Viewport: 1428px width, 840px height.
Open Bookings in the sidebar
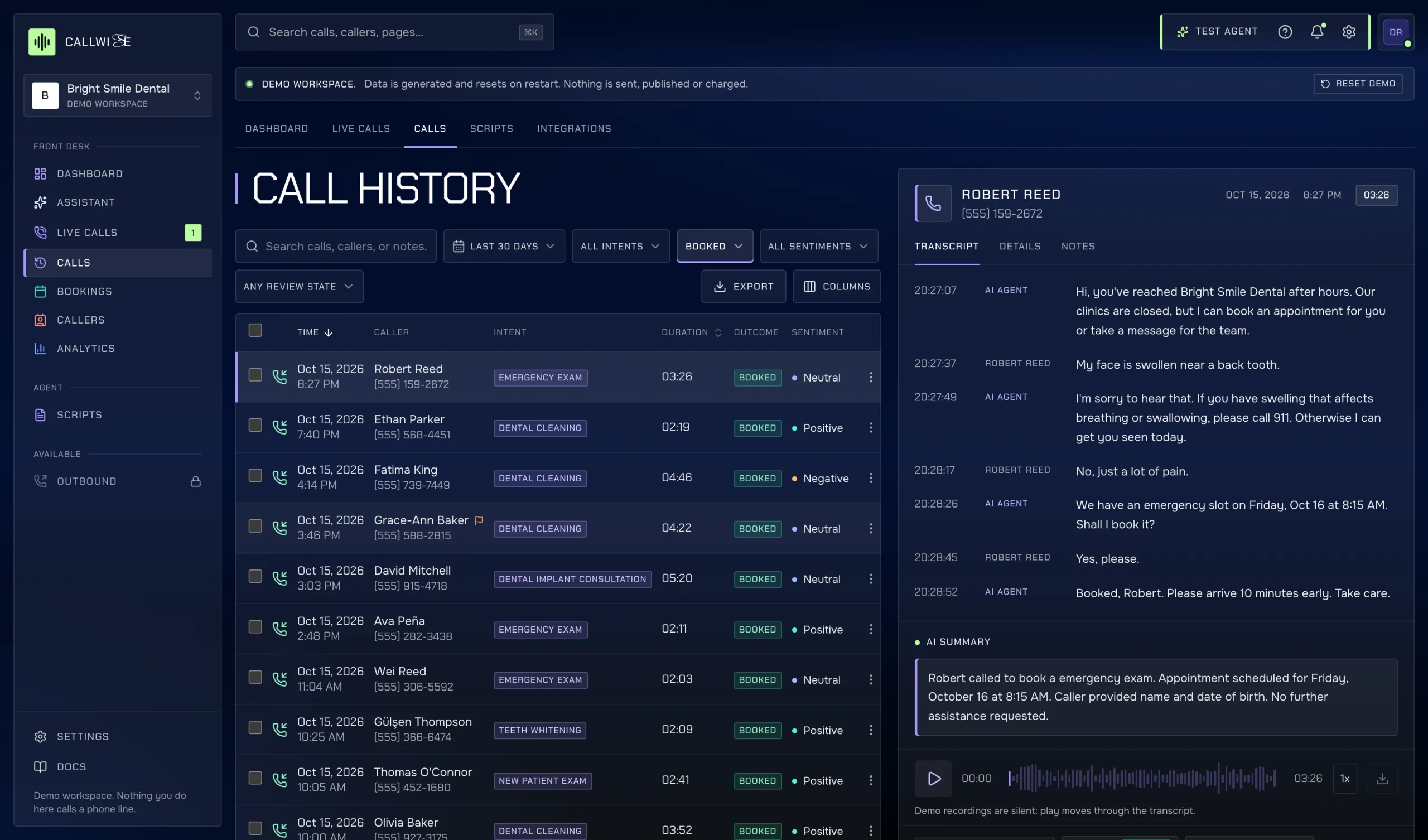tap(117, 291)
